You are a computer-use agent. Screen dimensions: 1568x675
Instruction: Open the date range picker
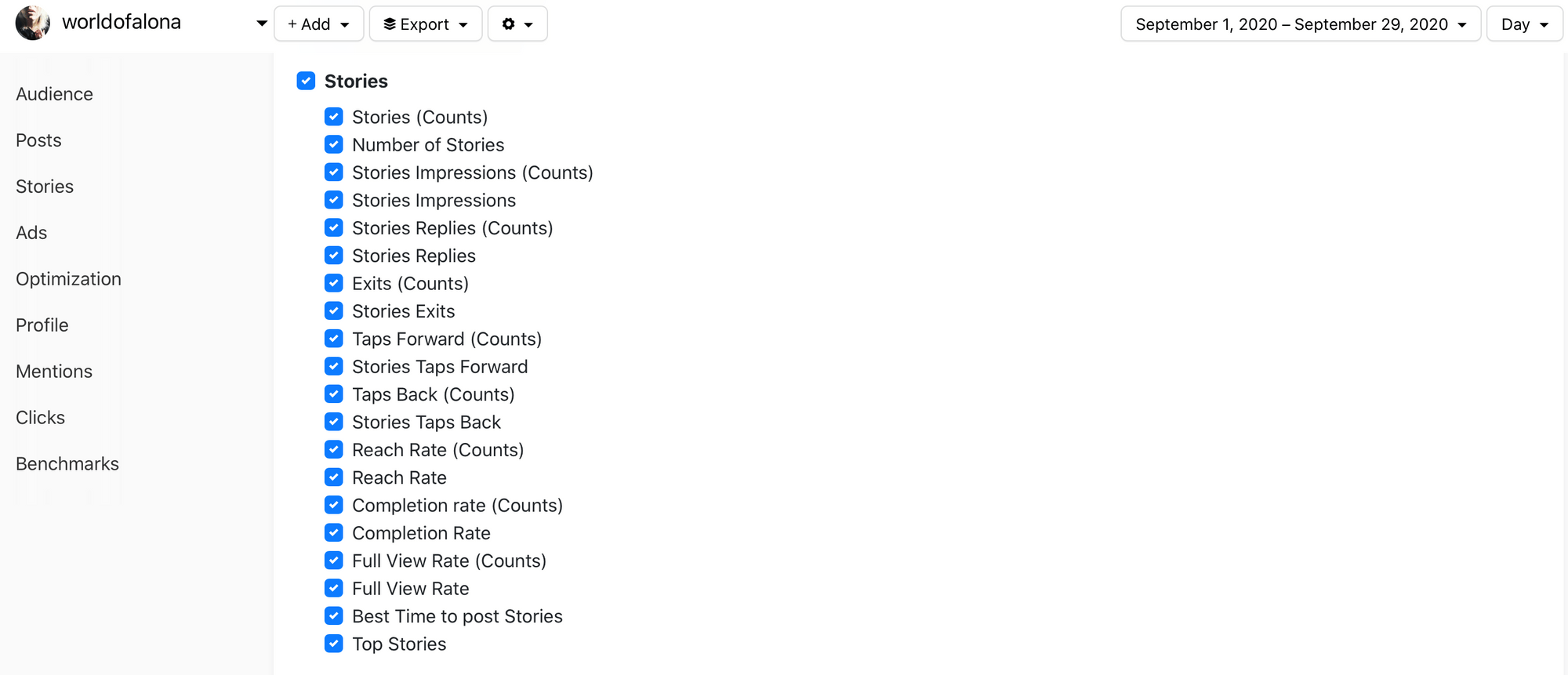tap(1300, 24)
